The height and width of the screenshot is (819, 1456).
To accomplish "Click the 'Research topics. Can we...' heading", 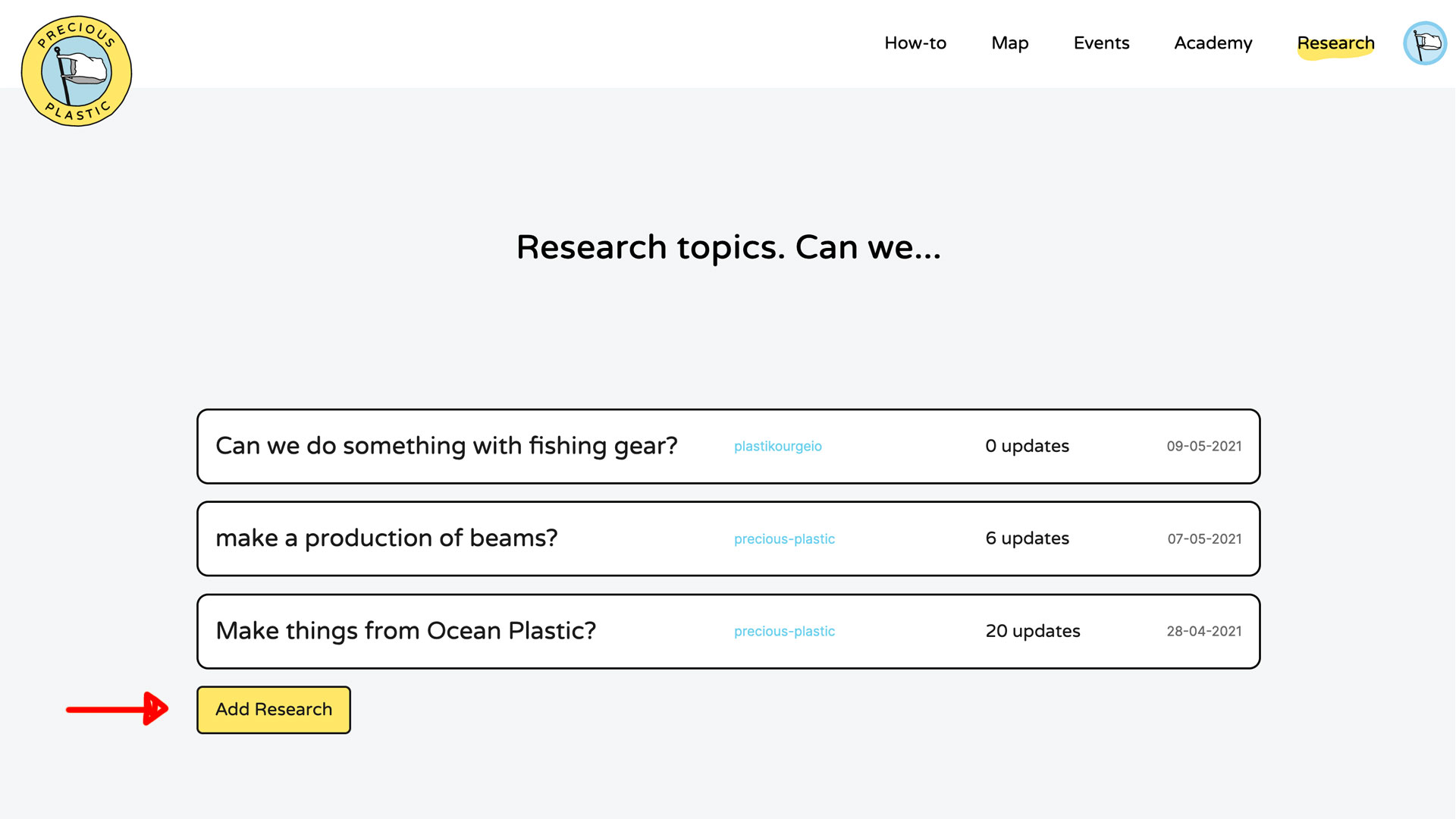I will (x=728, y=247).
